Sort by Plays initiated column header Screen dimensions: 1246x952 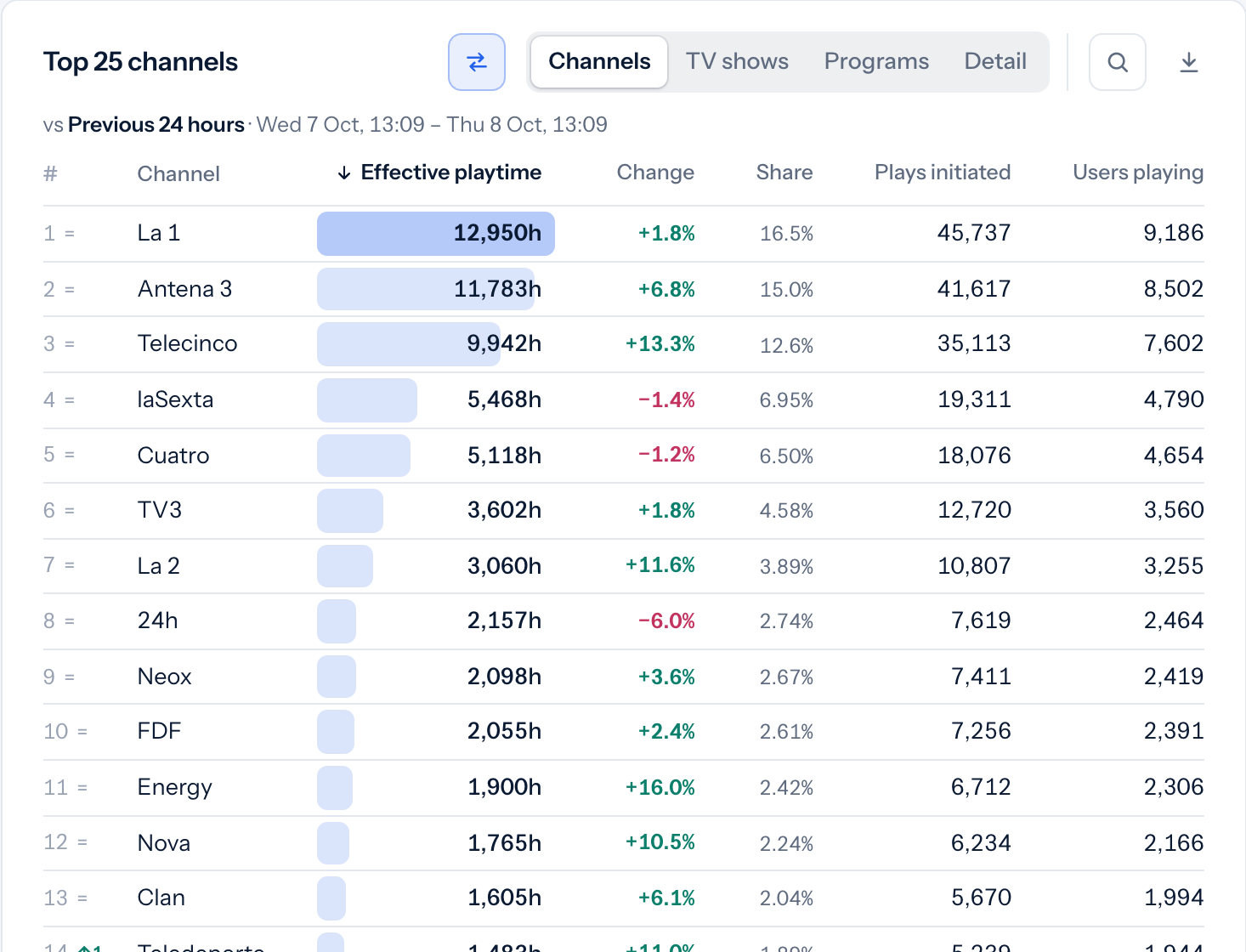tap(943, 173)
